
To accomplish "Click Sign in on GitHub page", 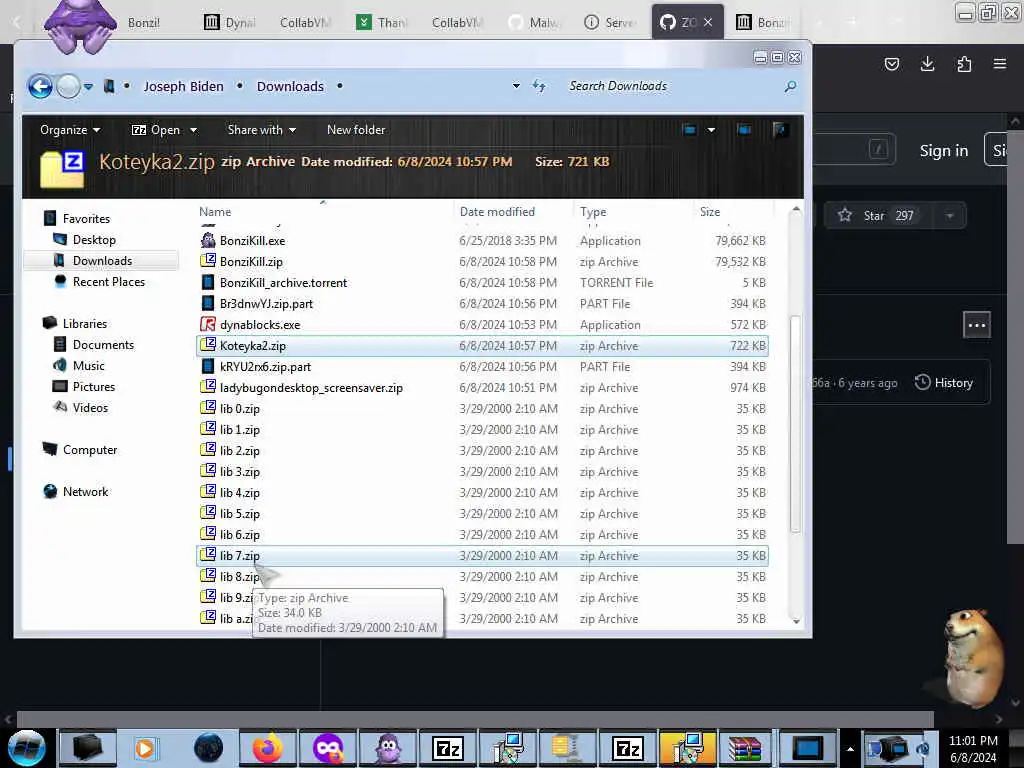I will click(x=944, y=151).
